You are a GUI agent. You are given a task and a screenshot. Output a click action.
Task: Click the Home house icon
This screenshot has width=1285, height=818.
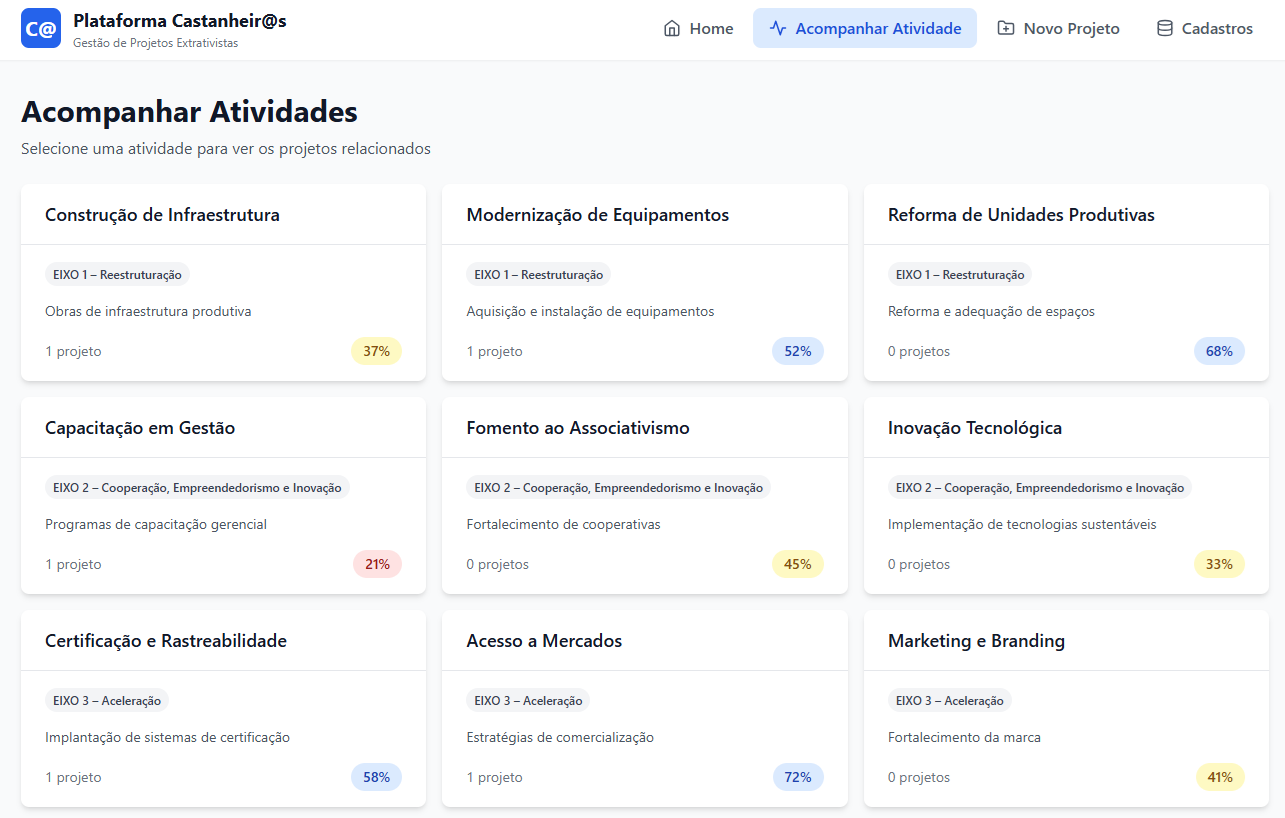coord(672,28)
